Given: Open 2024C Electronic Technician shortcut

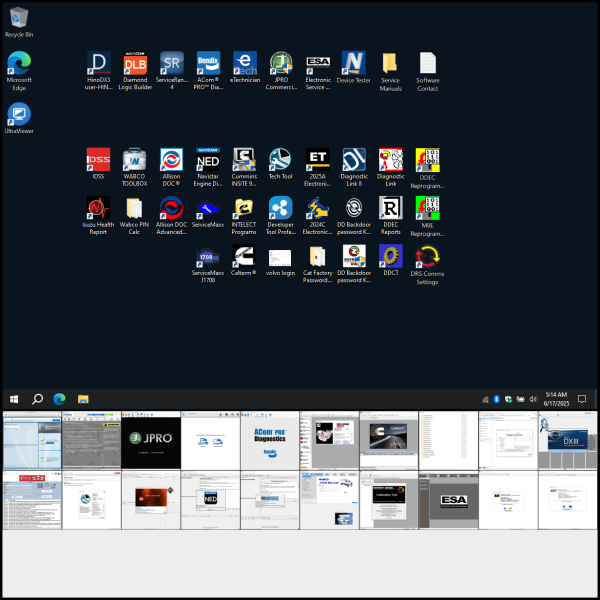Looking at the screenshot, I should pos(318,215).
